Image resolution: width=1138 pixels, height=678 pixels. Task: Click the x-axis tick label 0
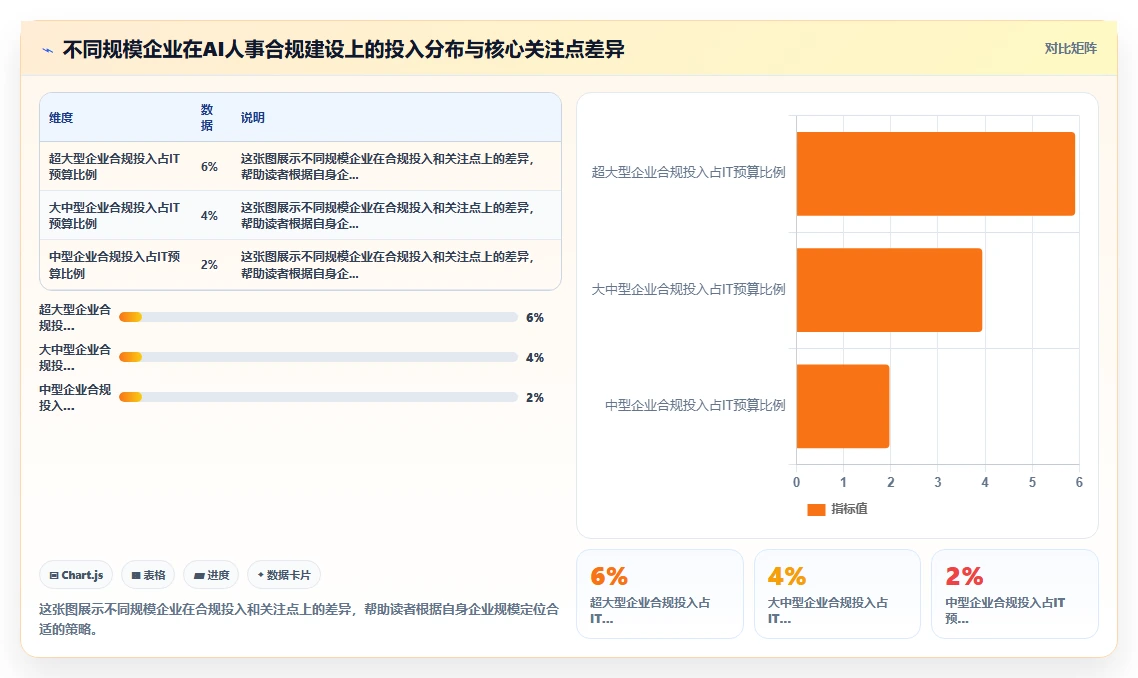point(796,483)
